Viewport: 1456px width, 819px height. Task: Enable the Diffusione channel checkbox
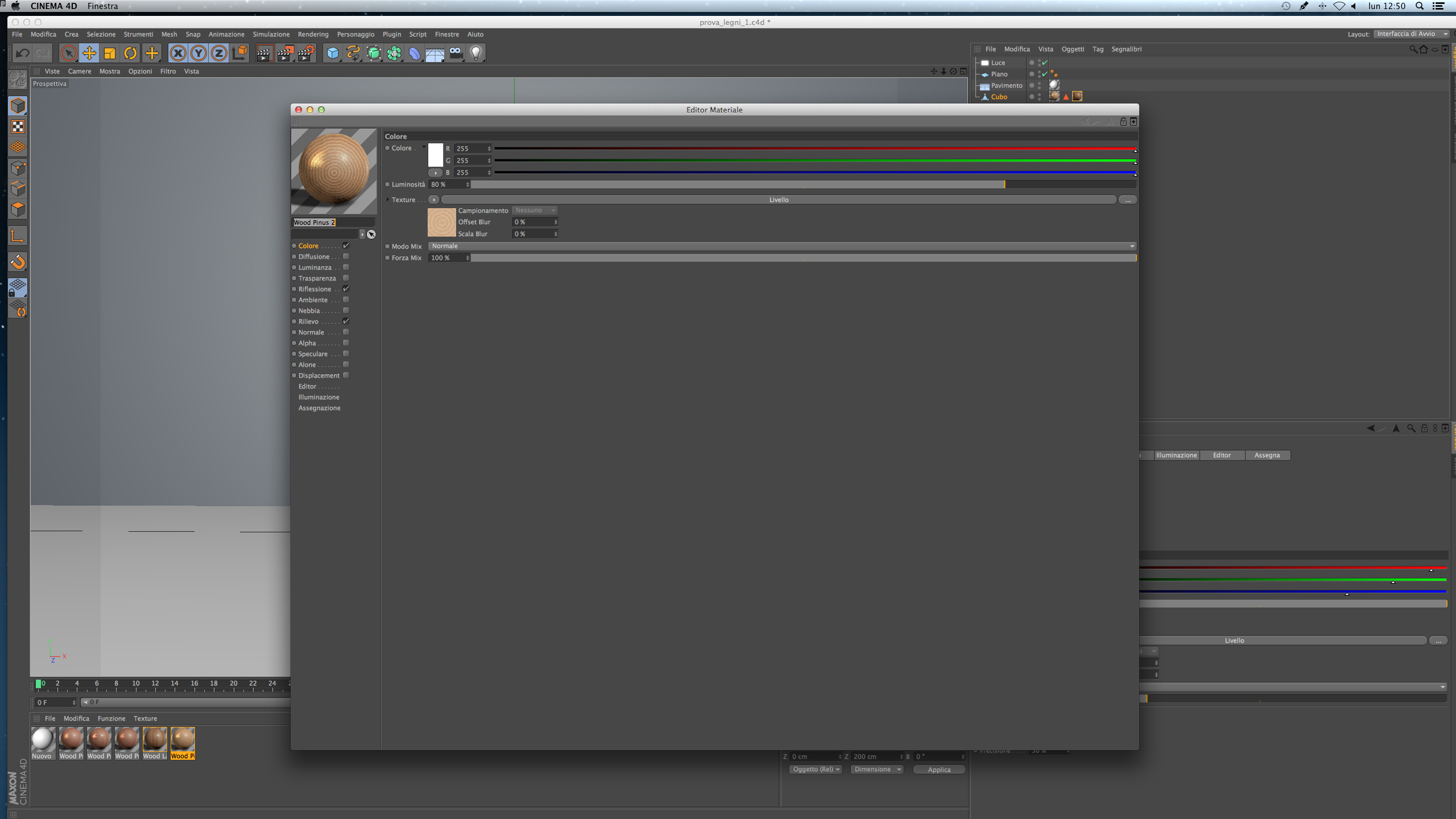(346, 257)
